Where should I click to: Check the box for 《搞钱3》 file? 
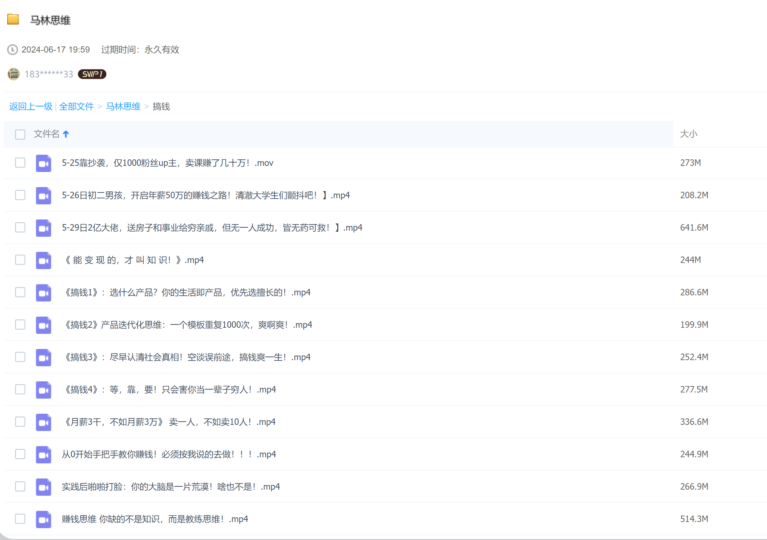click(x=20, y=357)
